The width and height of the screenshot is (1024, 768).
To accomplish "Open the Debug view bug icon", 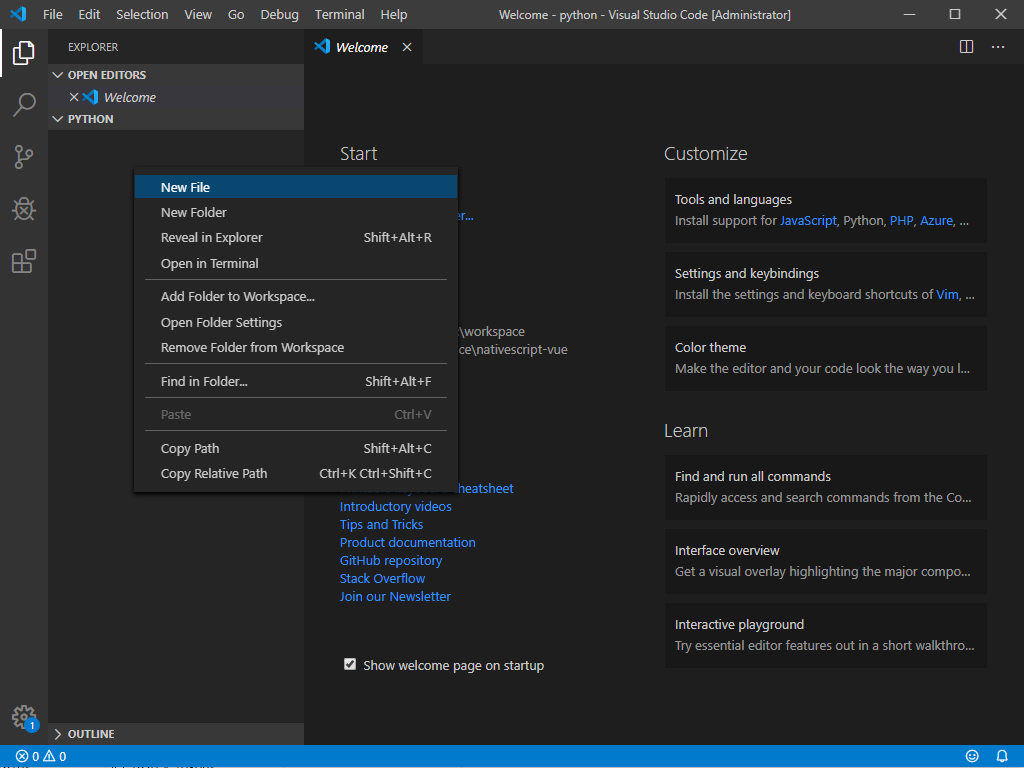I will (x=24, y=209).
